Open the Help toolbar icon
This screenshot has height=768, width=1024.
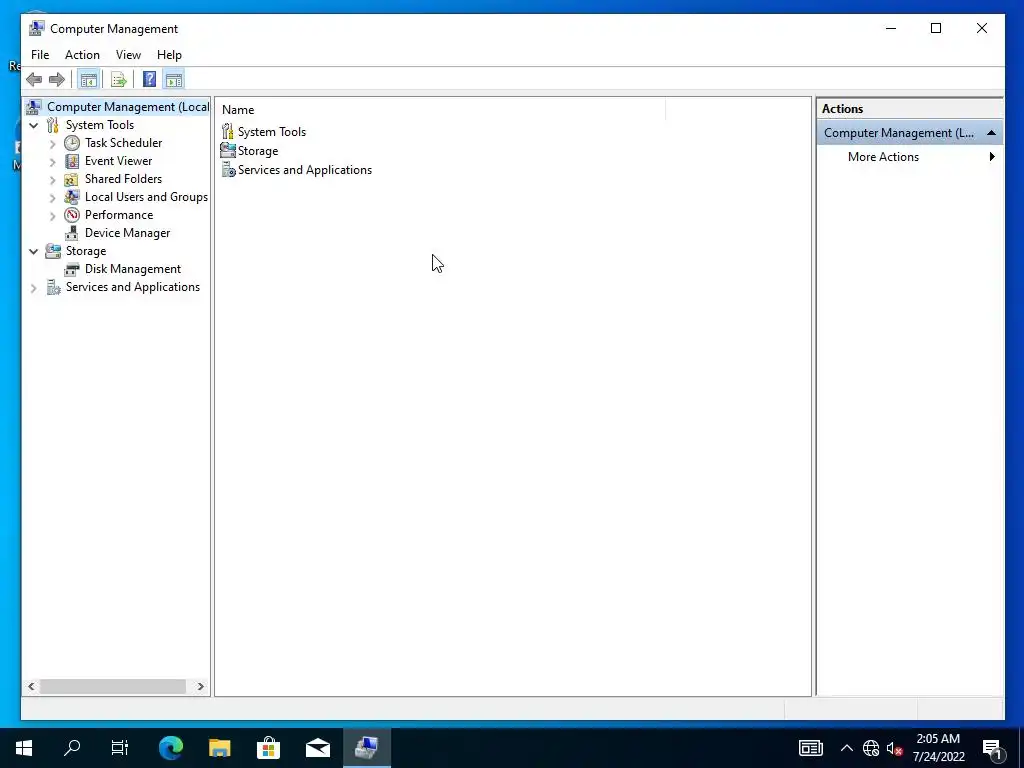click(149, 80)
